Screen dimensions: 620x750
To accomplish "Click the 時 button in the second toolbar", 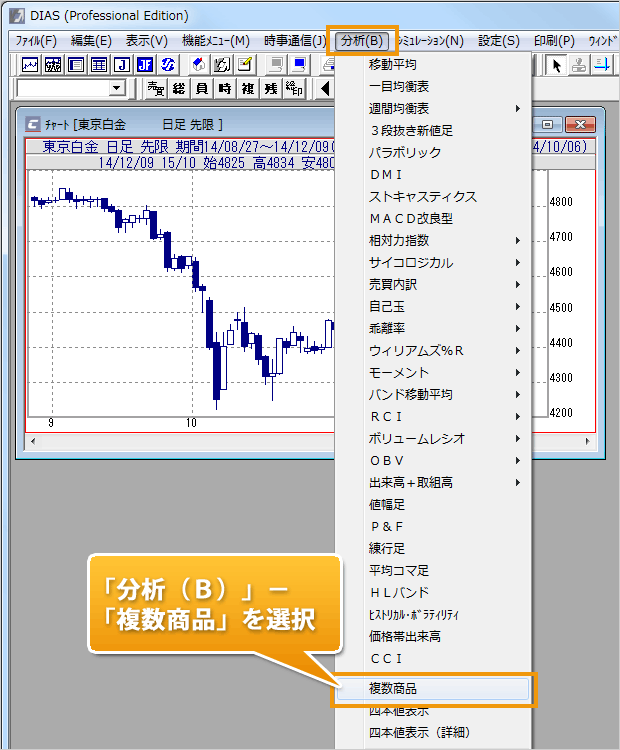I will [224, 89].
